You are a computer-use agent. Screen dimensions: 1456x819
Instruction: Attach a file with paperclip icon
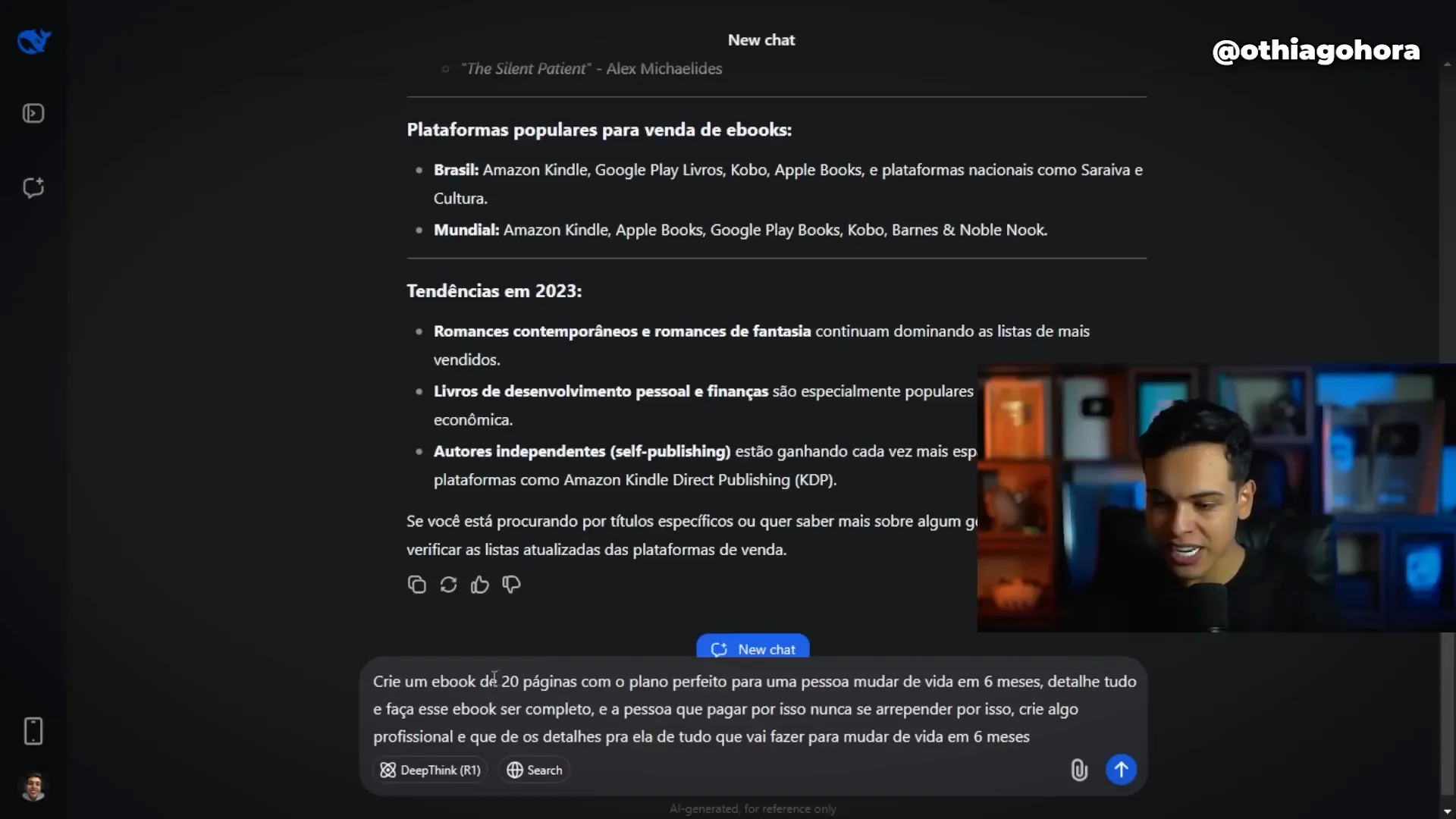[1079, 770]
